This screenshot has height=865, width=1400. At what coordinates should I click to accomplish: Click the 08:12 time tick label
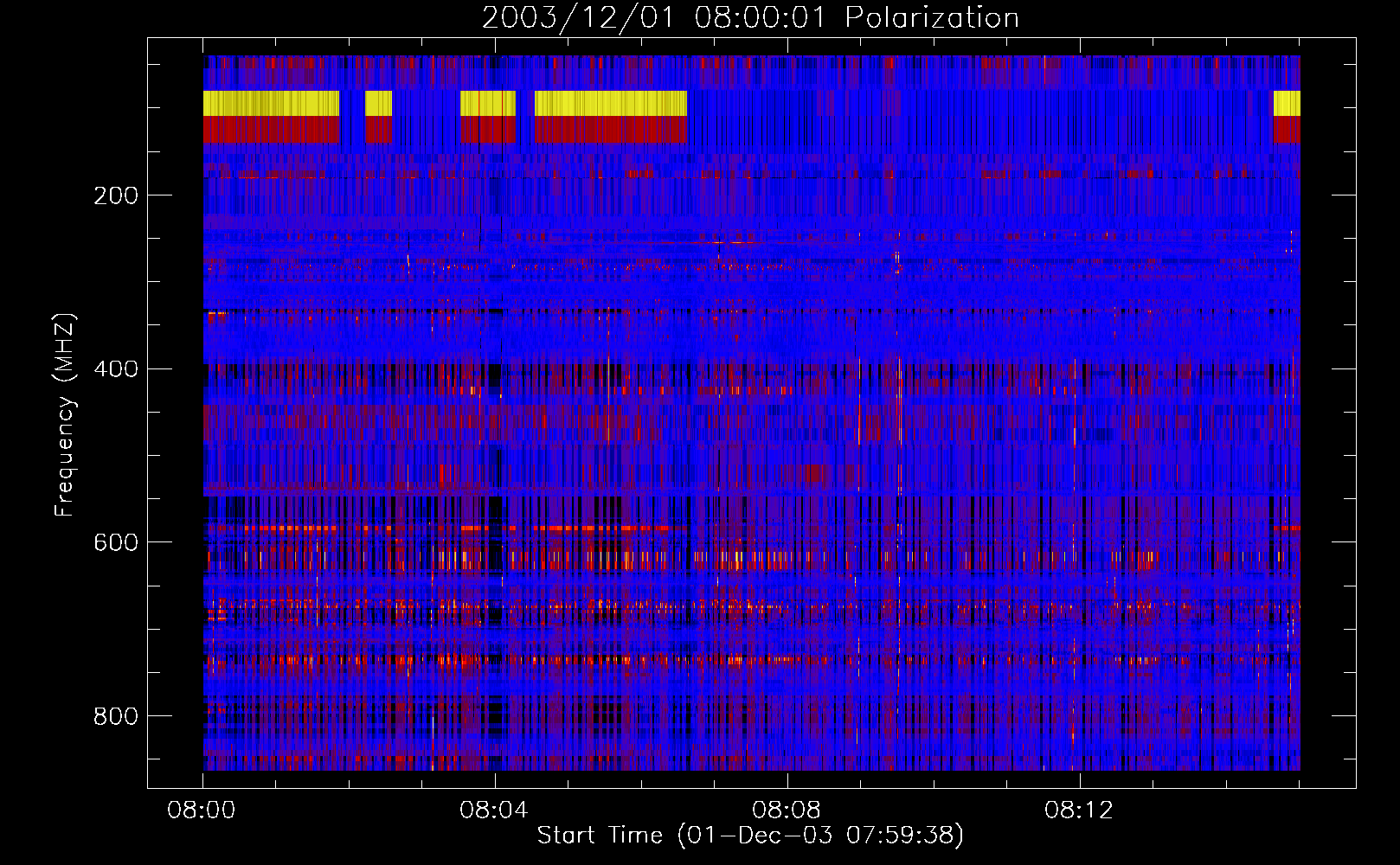1079,811
